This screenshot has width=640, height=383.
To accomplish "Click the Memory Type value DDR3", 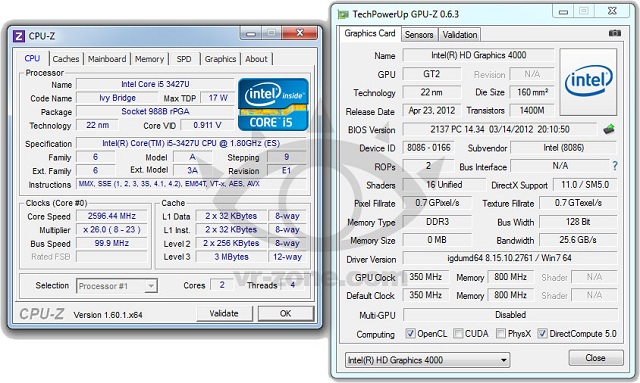I will pyautogui.click(x=437, y=222).
